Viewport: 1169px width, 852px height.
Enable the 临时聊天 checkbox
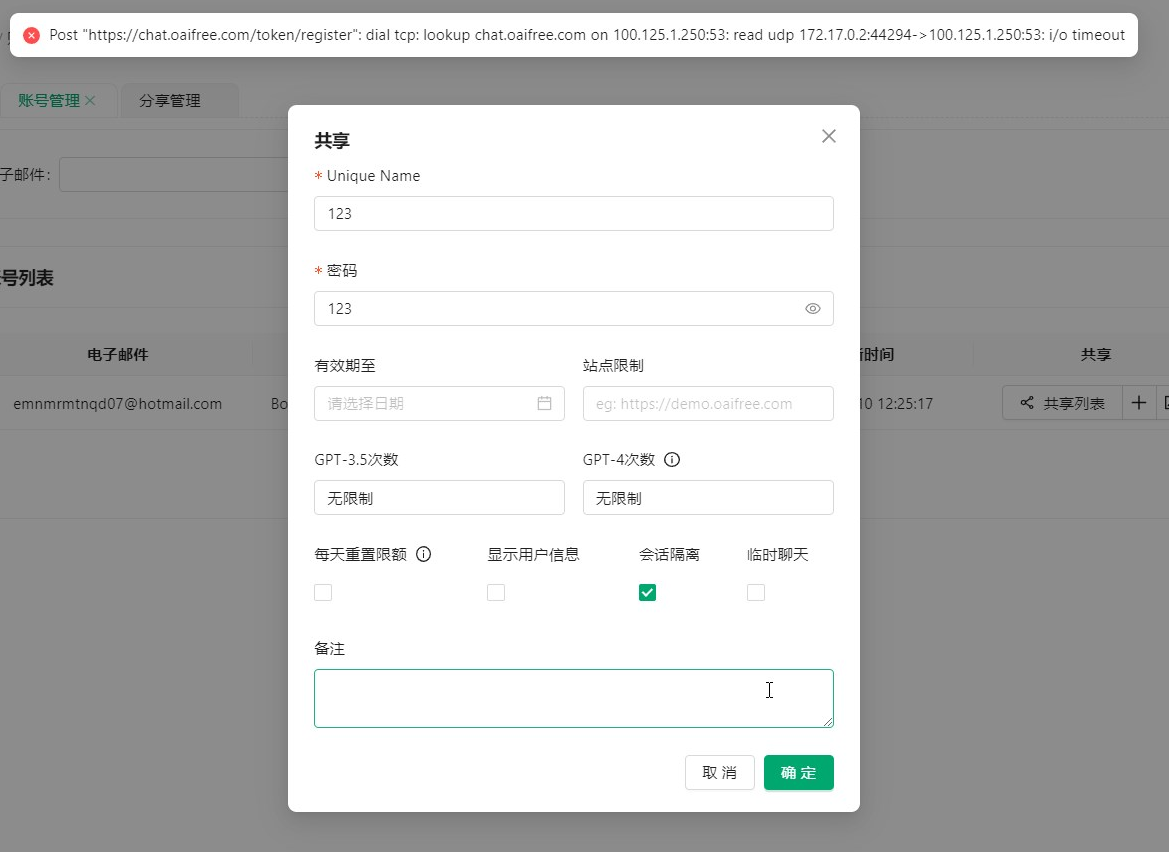pyautogui.click(x=756, y=593)
